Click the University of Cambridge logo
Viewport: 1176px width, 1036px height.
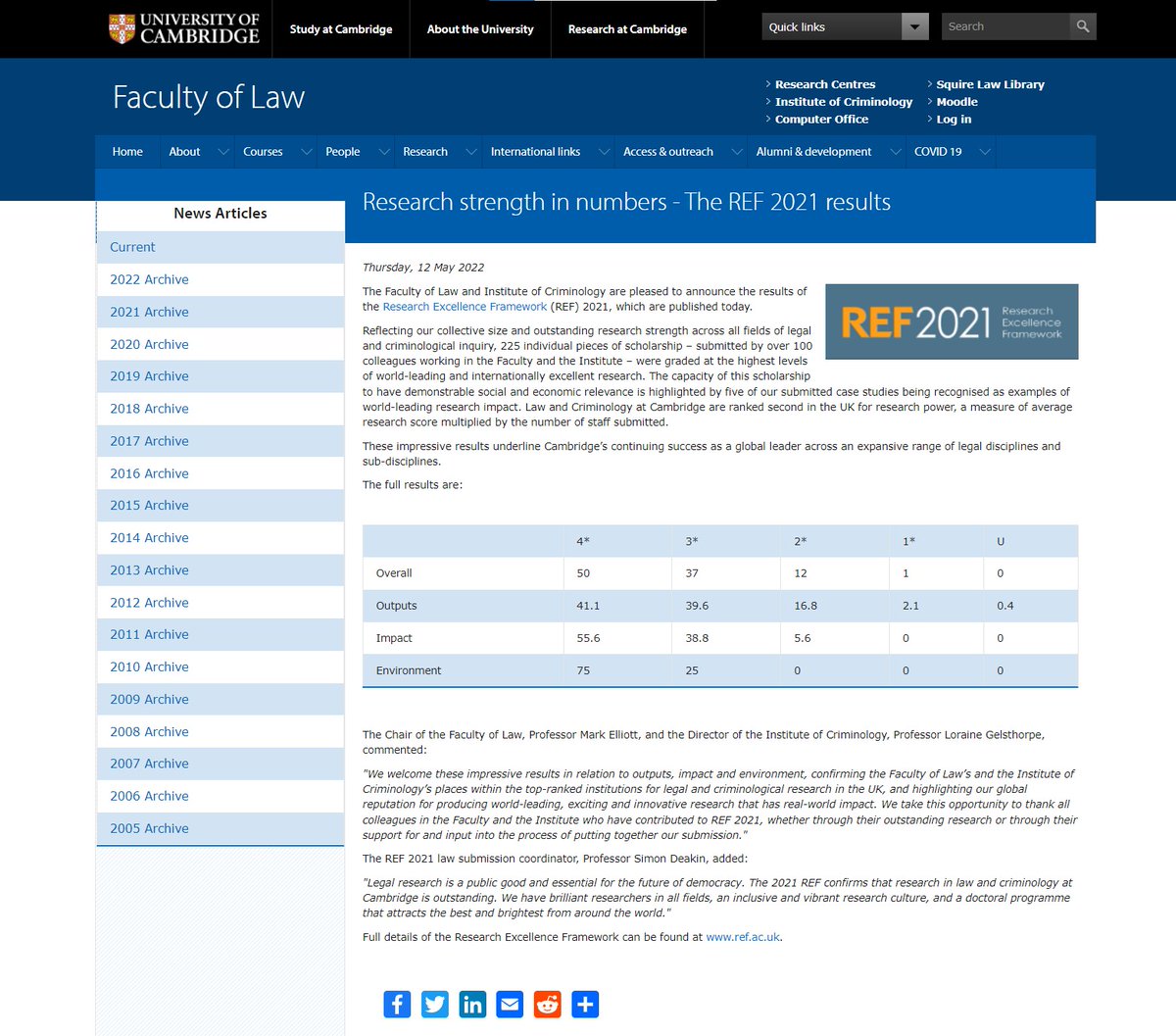coord(184,28)
